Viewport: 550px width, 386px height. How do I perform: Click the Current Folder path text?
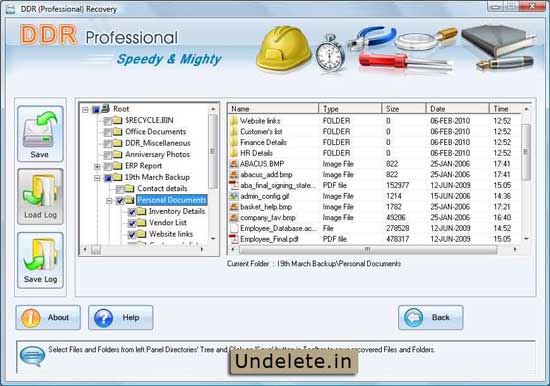tap(314, 264)
